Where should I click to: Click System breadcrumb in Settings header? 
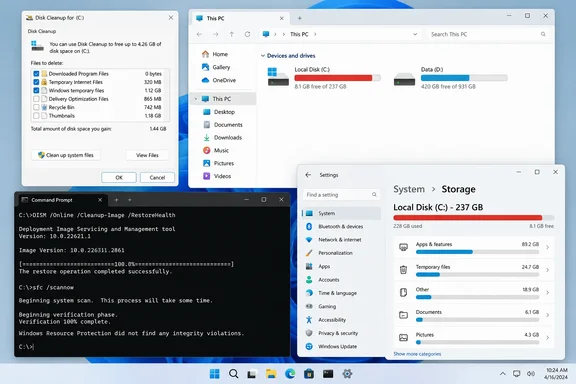coord(409,189)
